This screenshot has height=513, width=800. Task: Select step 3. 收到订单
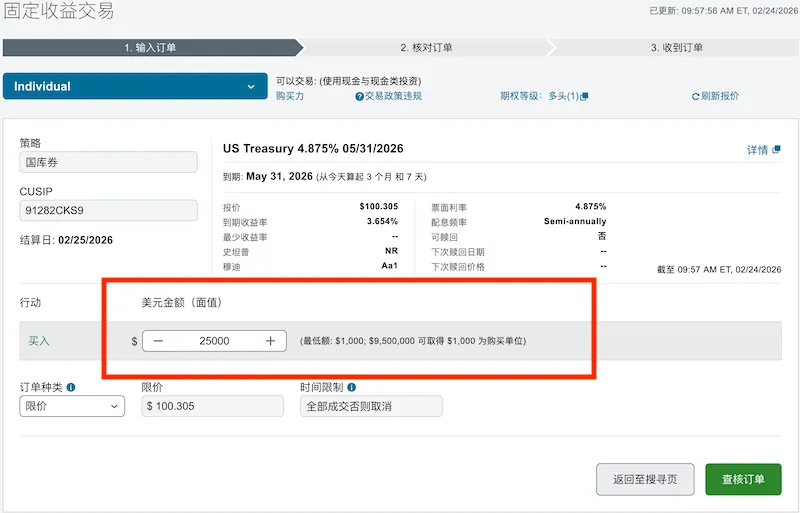tap(677, 47)
